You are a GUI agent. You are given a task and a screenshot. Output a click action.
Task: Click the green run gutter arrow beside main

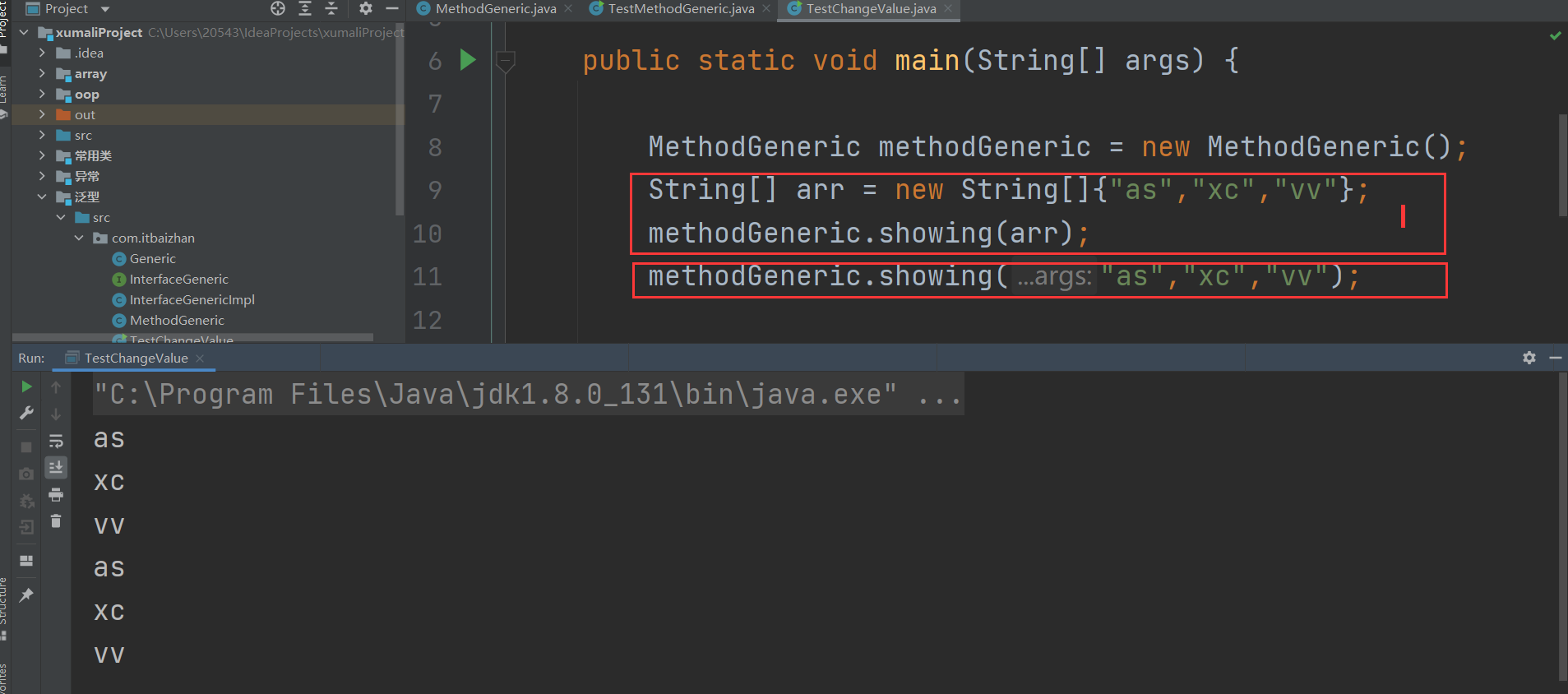tap(468, 60)
